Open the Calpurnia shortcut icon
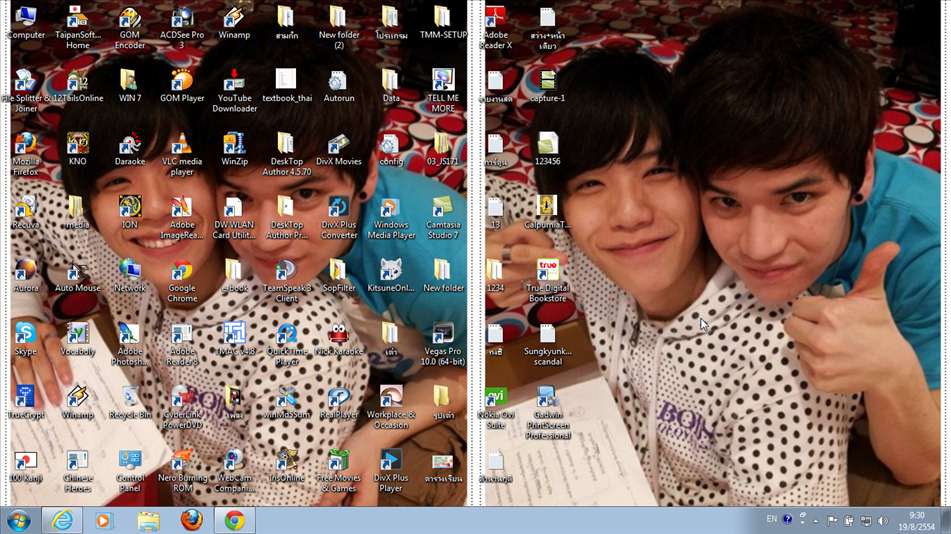951x534 pixels. tap(547, 212)
